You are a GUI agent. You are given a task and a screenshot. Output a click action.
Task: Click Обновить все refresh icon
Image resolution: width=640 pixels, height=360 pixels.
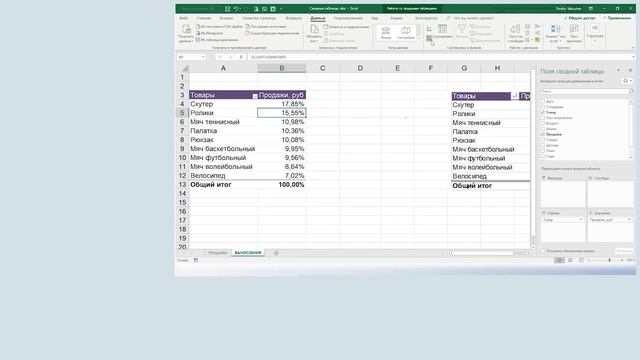tap(314, 29)
